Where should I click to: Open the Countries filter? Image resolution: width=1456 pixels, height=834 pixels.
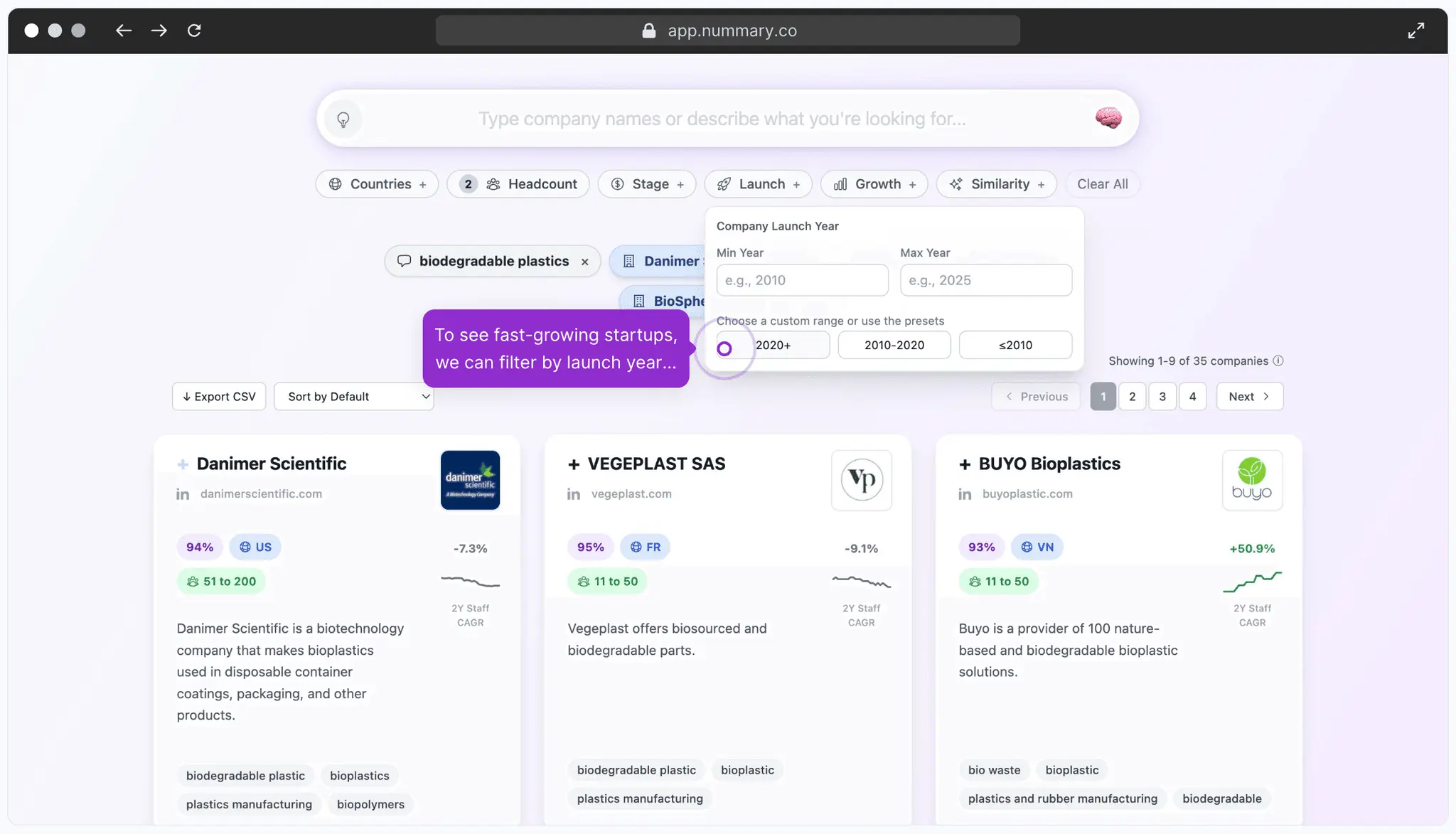tap(377, 184)
